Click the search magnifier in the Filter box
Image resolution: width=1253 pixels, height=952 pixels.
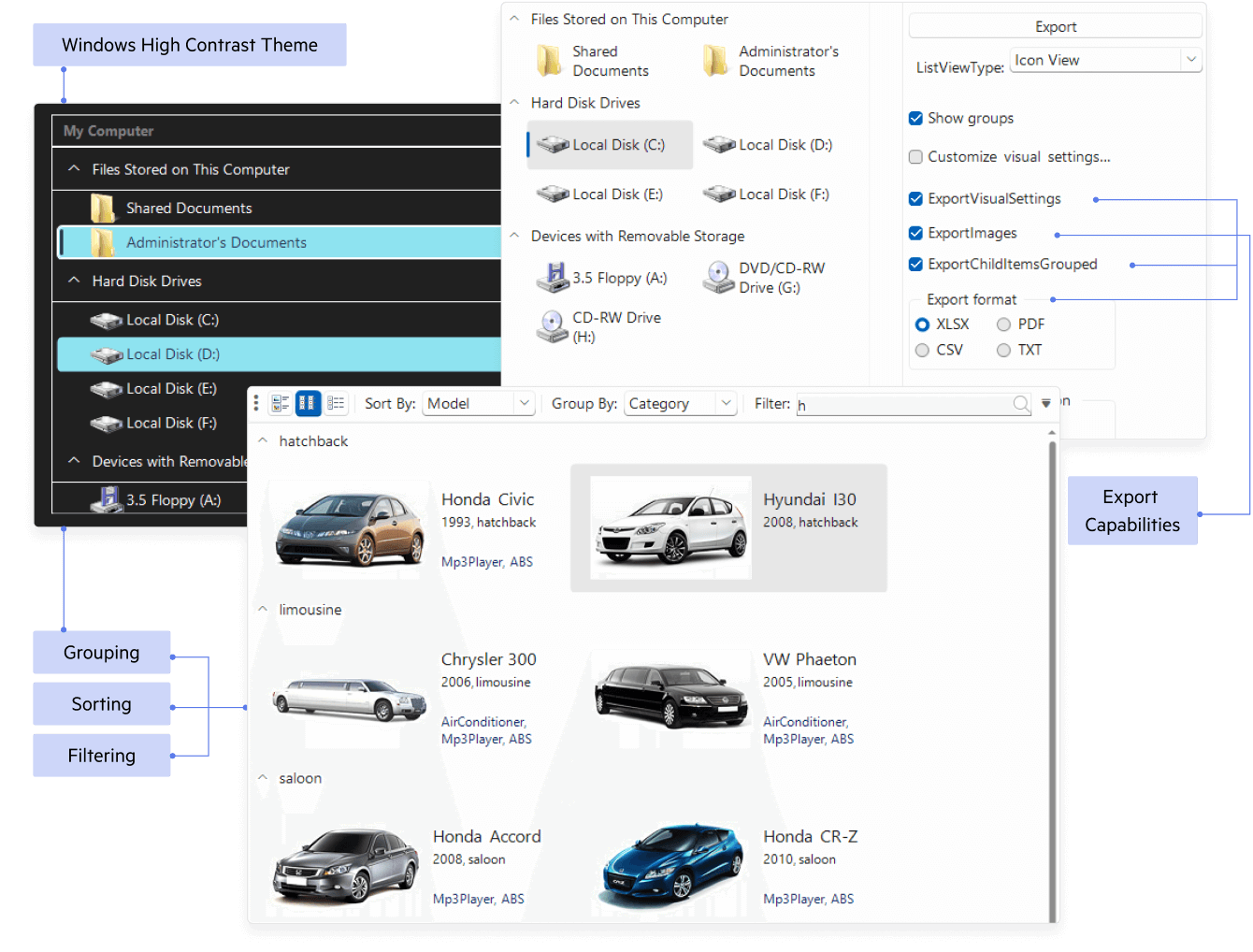click(x=1021, y=404)
